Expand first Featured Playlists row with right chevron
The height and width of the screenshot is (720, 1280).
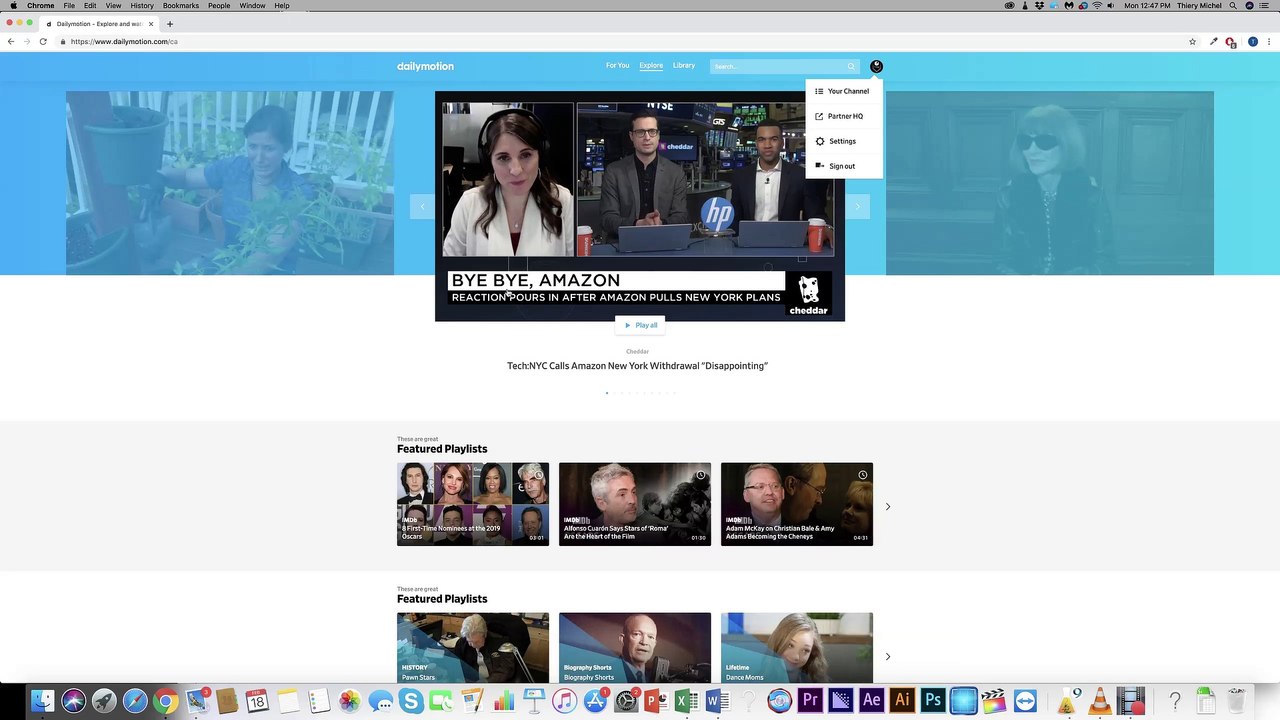click(x=887, y=507)
